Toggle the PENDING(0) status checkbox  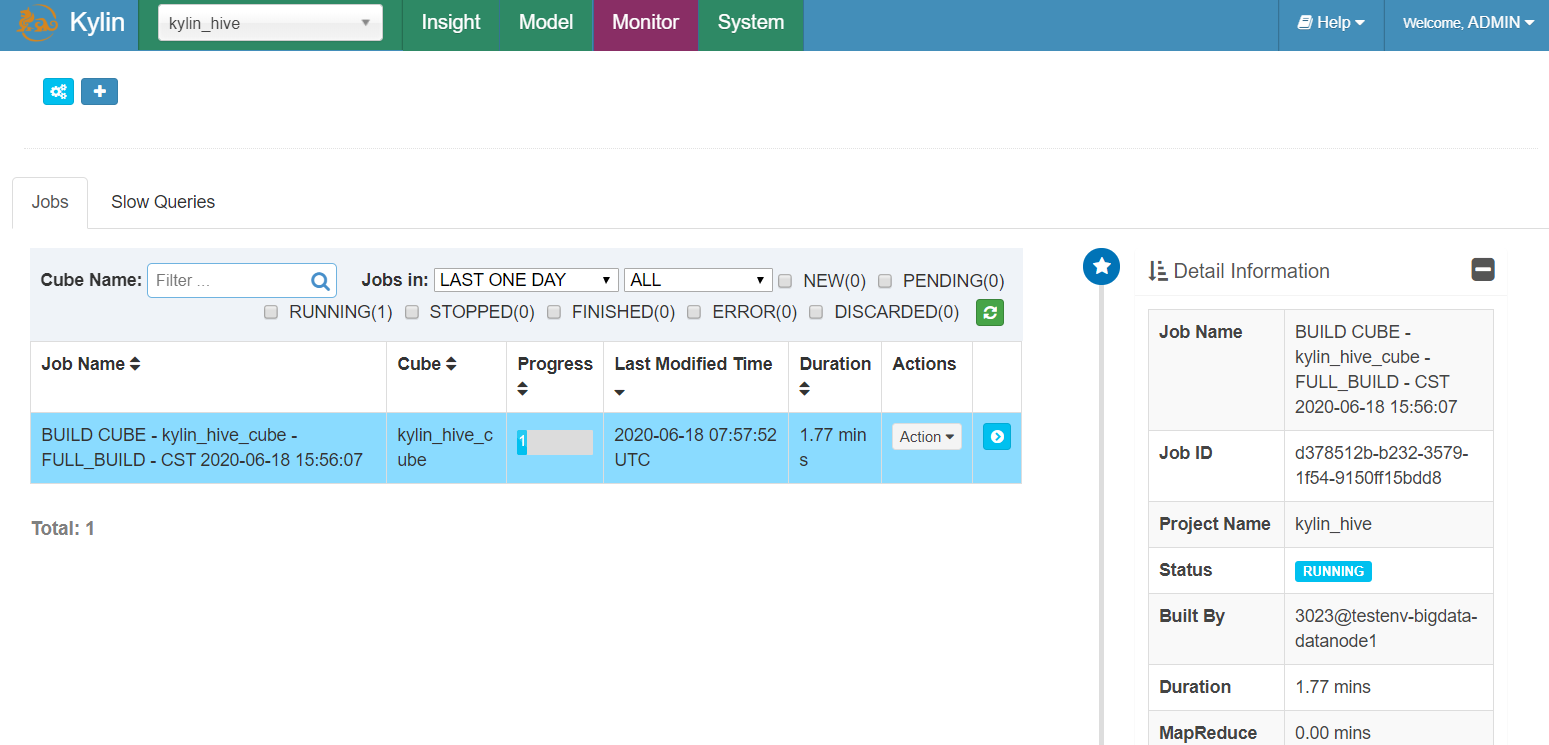tap(885, 280)
